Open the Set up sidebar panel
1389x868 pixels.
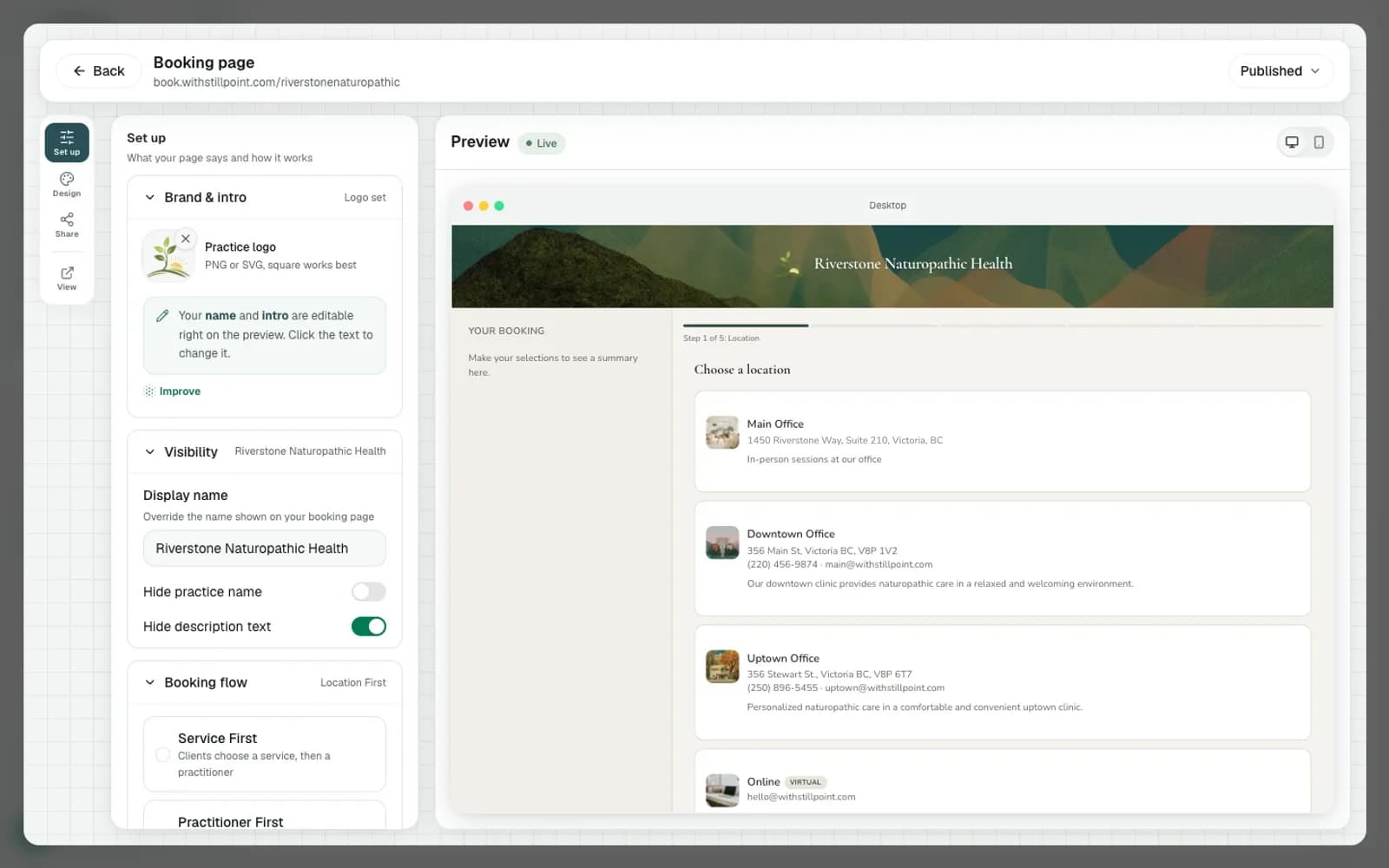click(67, 142)
